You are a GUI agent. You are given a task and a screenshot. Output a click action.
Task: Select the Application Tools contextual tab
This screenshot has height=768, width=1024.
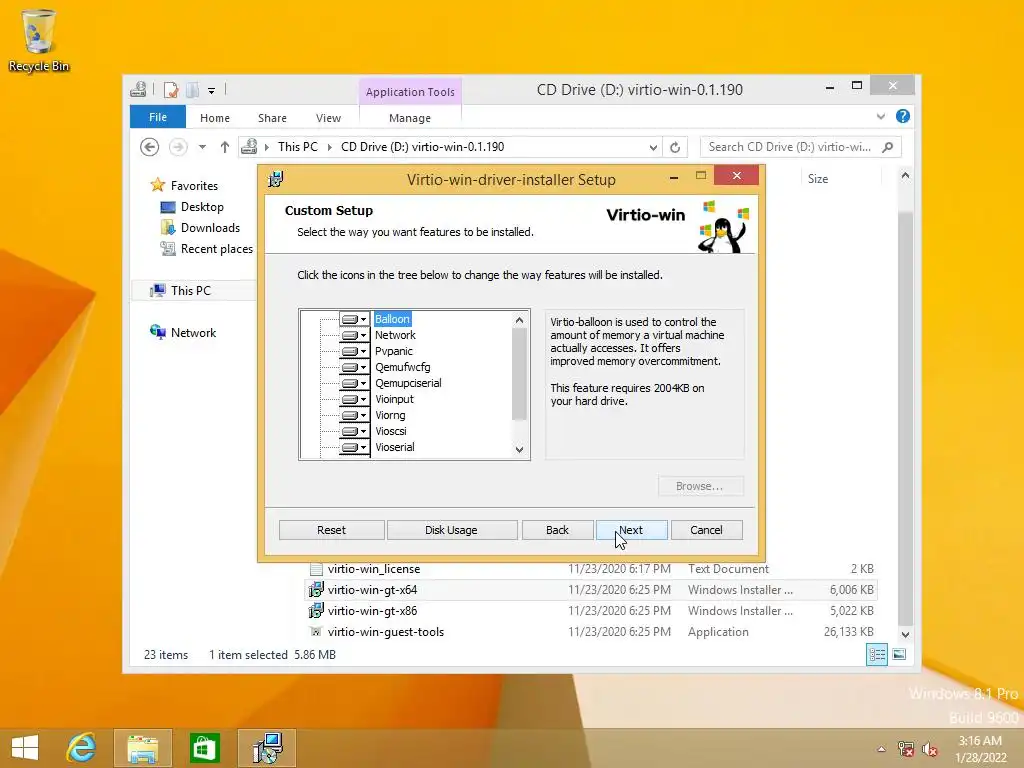[410, 92]
